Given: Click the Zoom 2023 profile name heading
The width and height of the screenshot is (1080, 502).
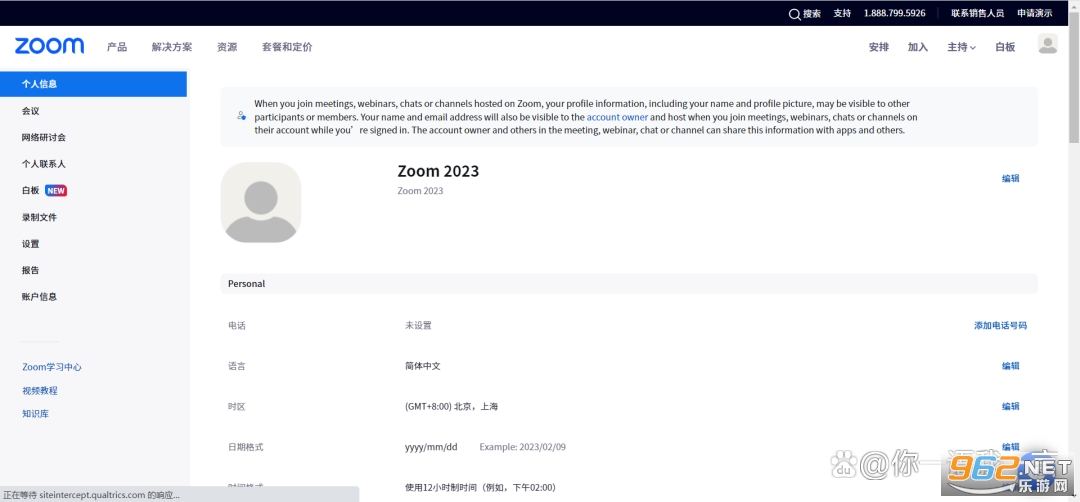Looking at the screenshot, I should [438, 171].
